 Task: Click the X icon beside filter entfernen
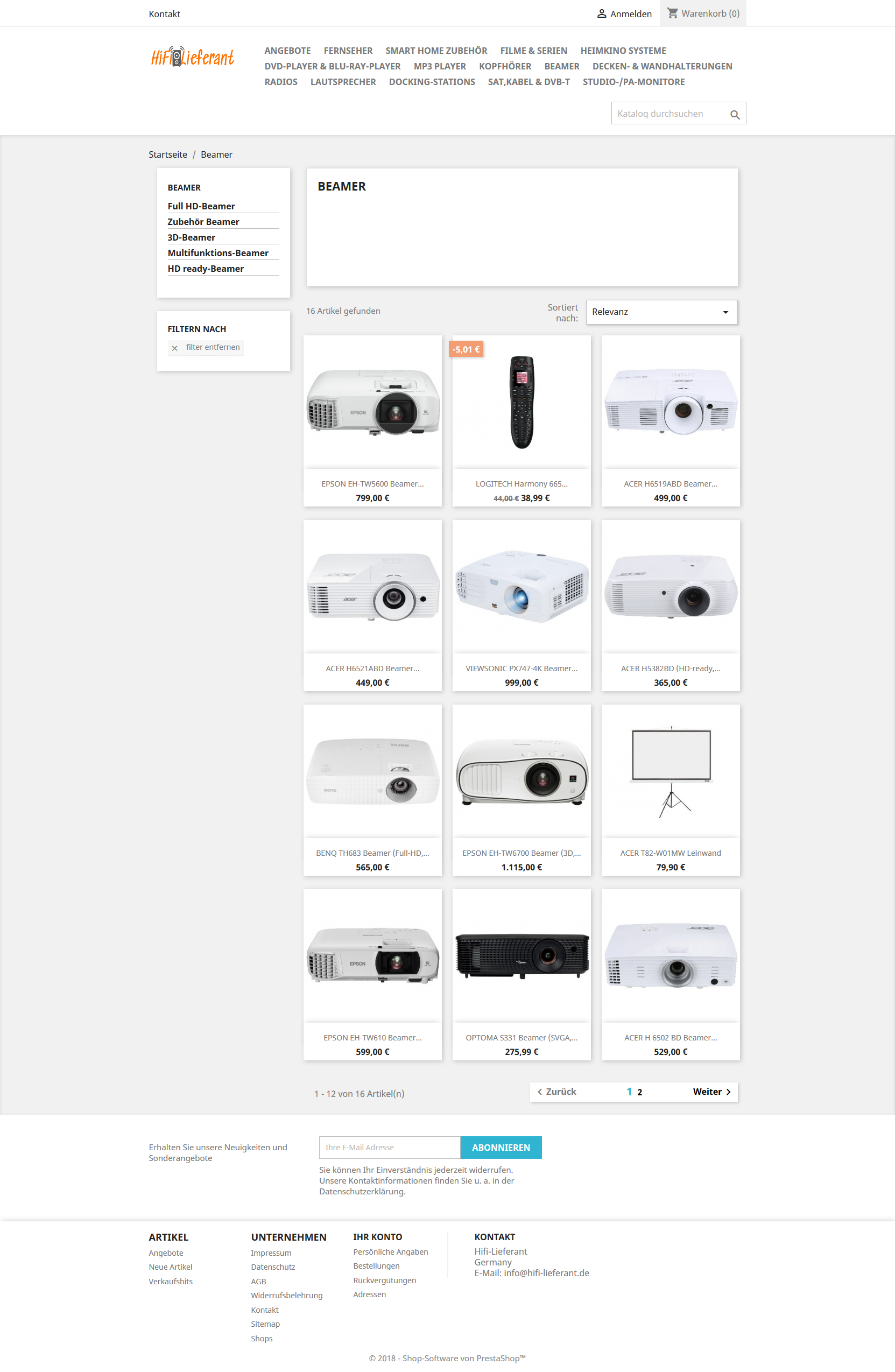174,348
